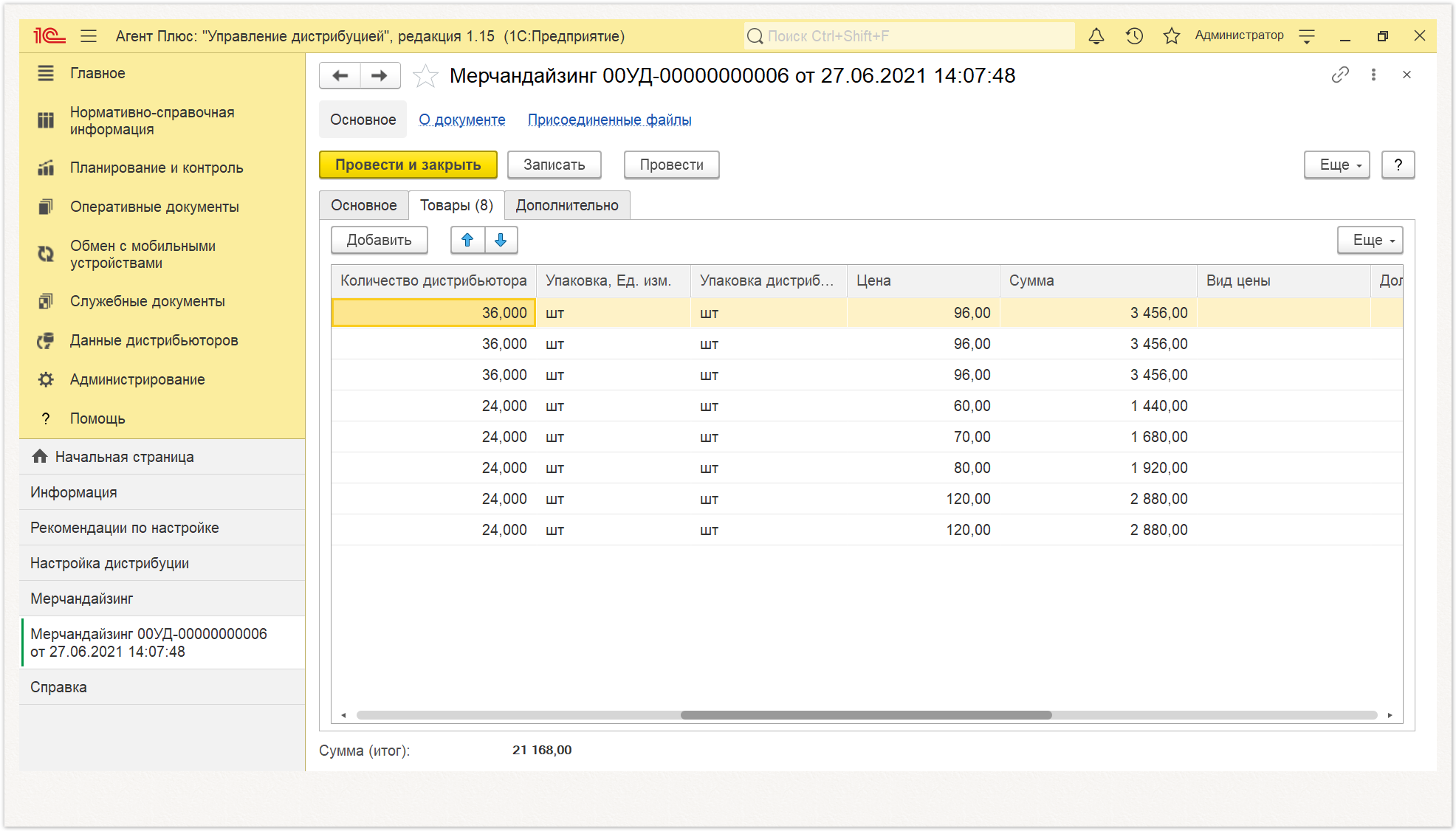
Task: Select the sum cell 1 440,00
Action: tap(1098, 406)
